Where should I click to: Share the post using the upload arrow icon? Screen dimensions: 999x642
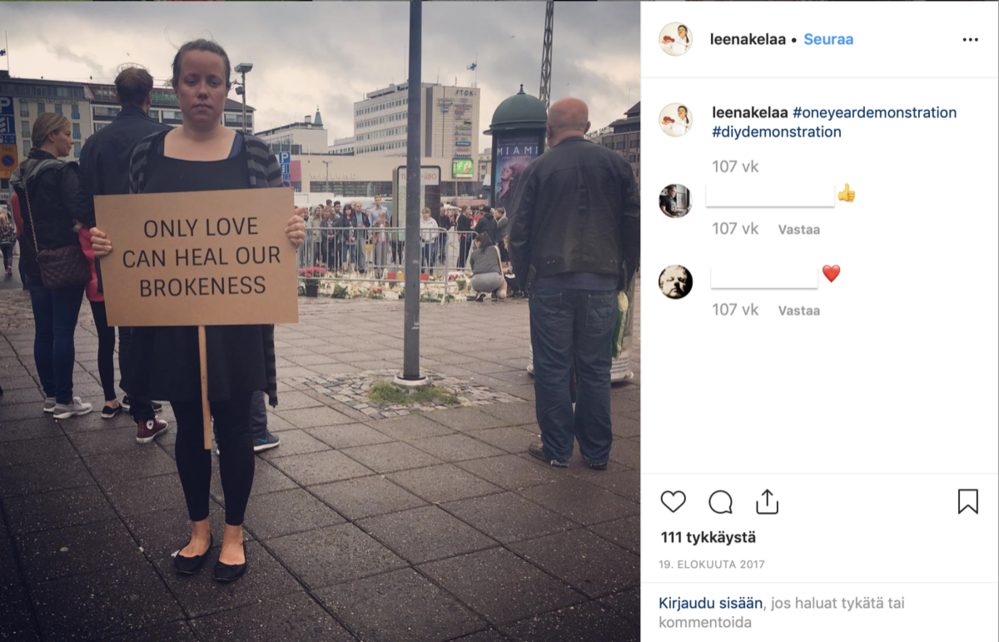(767, 501)
